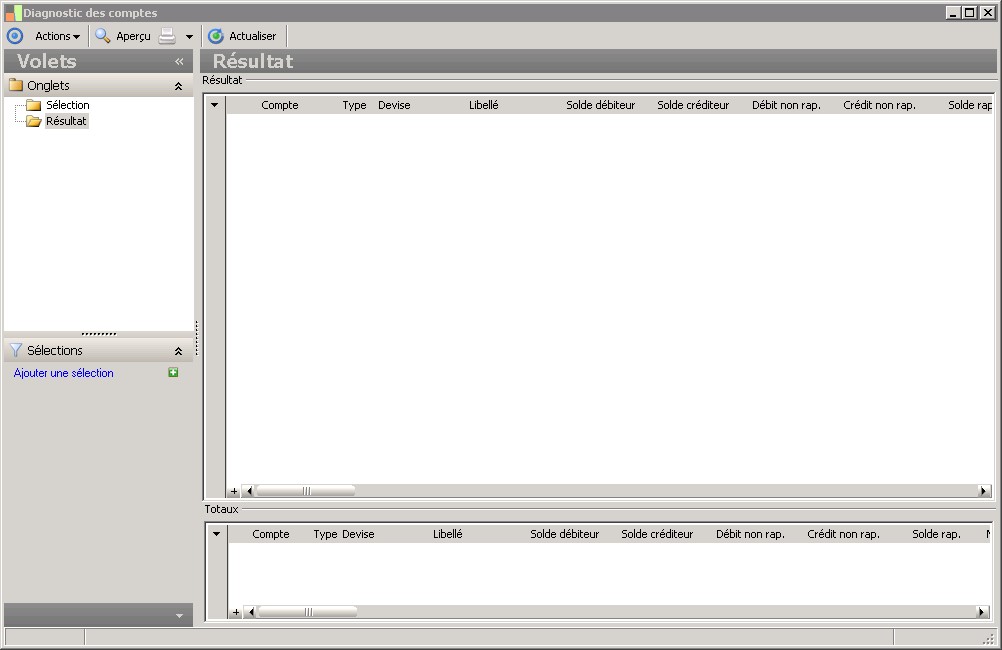Screen dimensions: 1002x650
Task: Open the Résultat grid column selector arrow
Action: click(215, 105)
